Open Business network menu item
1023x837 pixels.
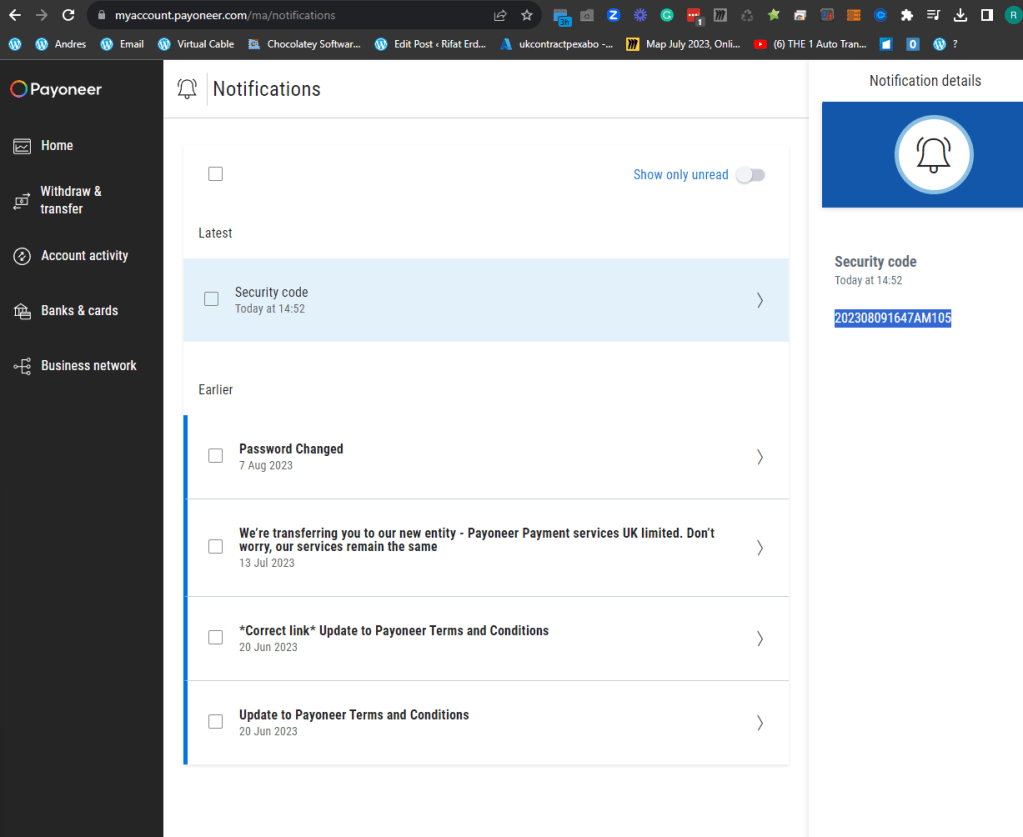click(89, 365)
